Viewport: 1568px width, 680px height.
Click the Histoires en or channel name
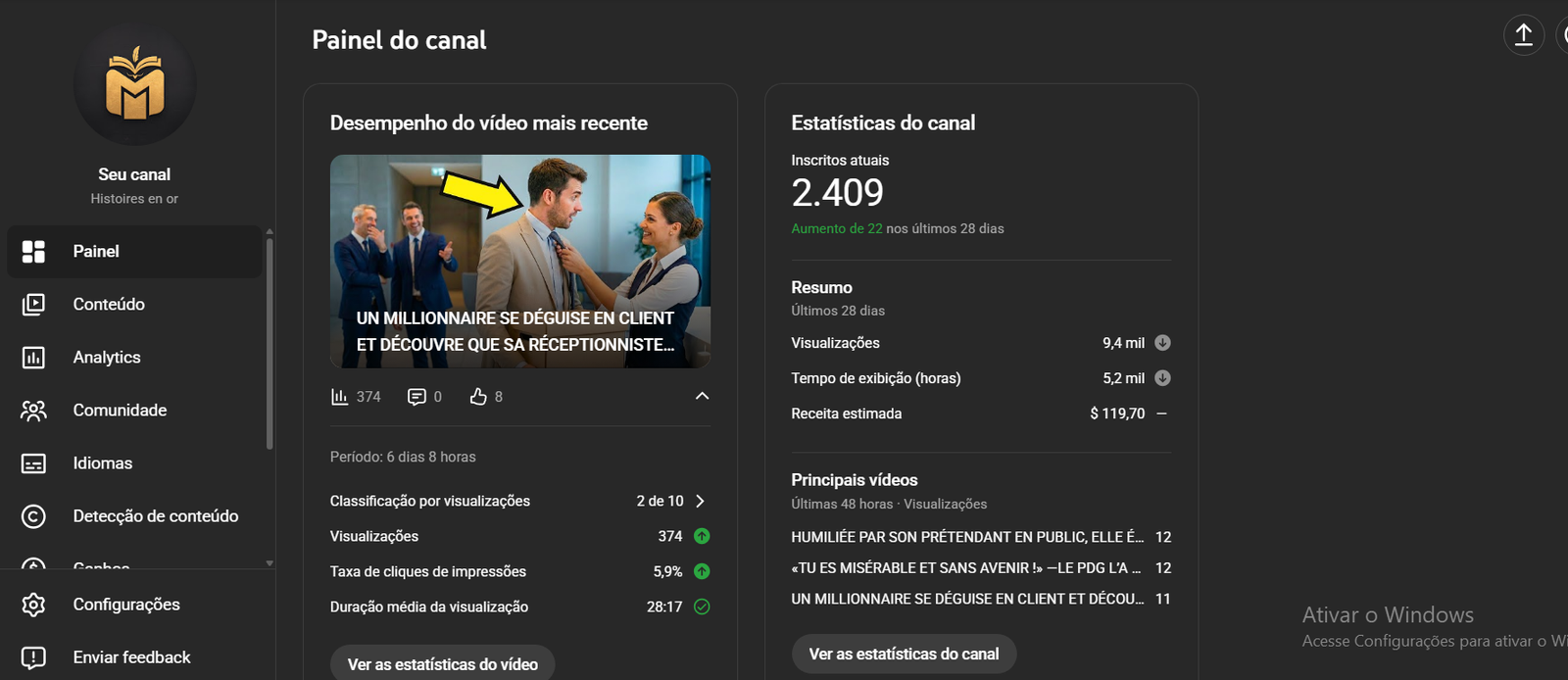[x=134, y=199]
